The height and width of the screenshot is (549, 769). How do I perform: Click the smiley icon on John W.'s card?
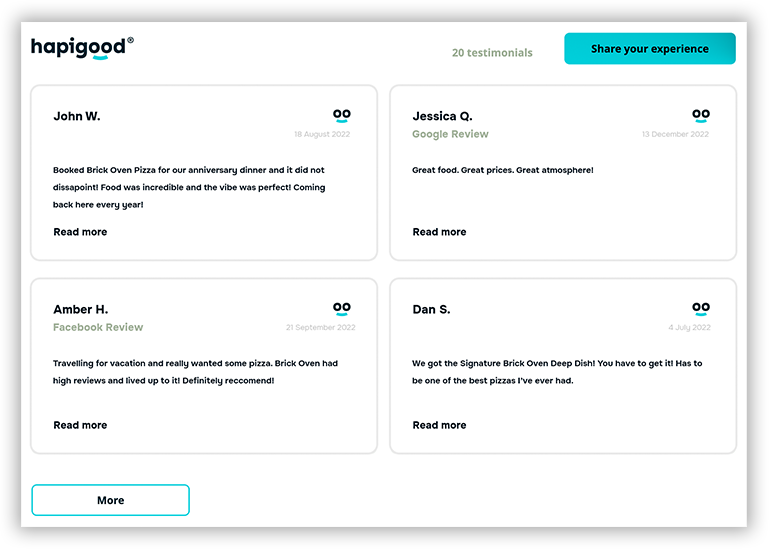(342, 116)
